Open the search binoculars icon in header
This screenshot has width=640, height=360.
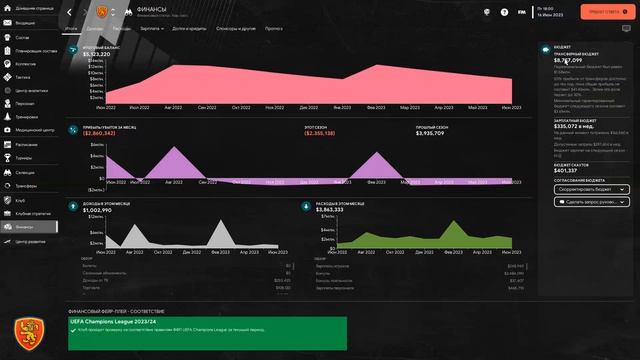click(x=129, y=12)
